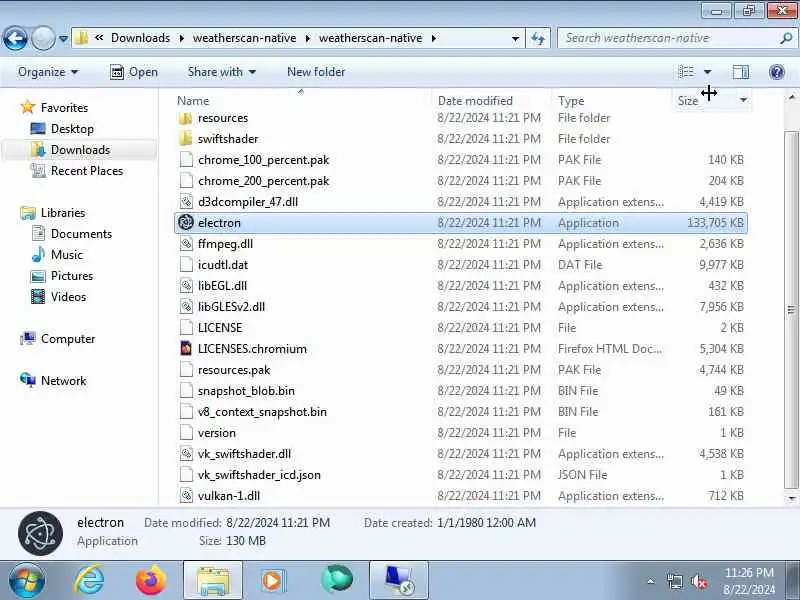This screenshot has width=800, height=600.
Task: Select Desktop in the navigation pane
Action: pos(72,129)
